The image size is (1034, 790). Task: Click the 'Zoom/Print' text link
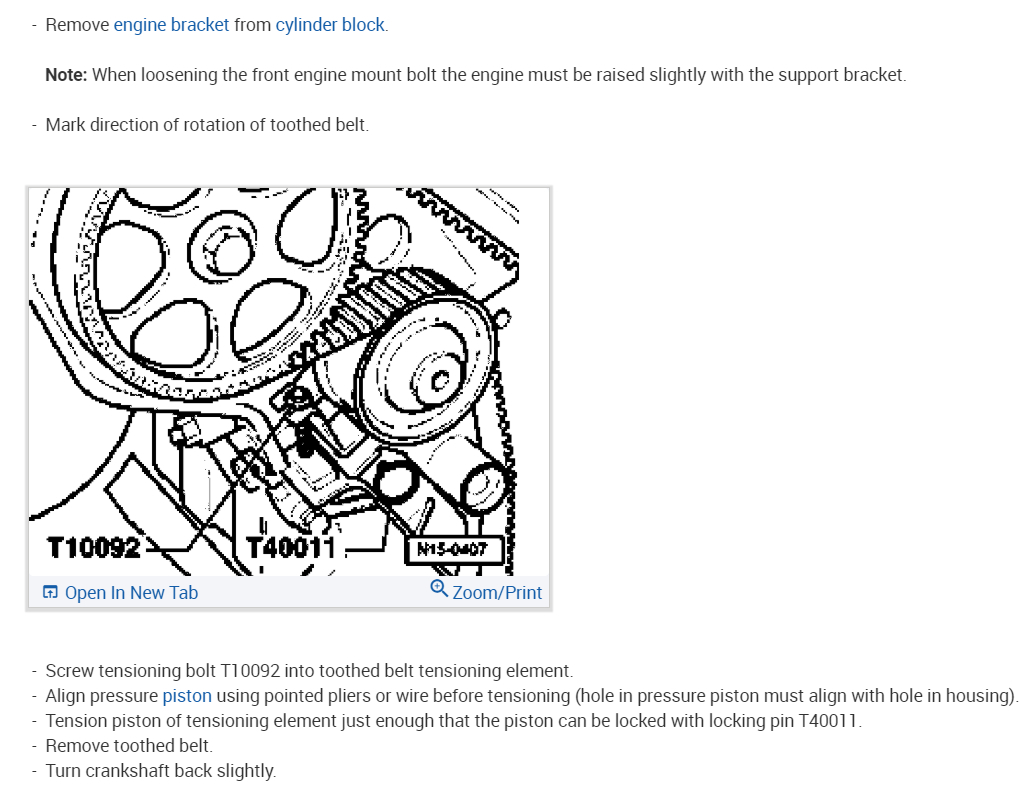pos(497,593)
